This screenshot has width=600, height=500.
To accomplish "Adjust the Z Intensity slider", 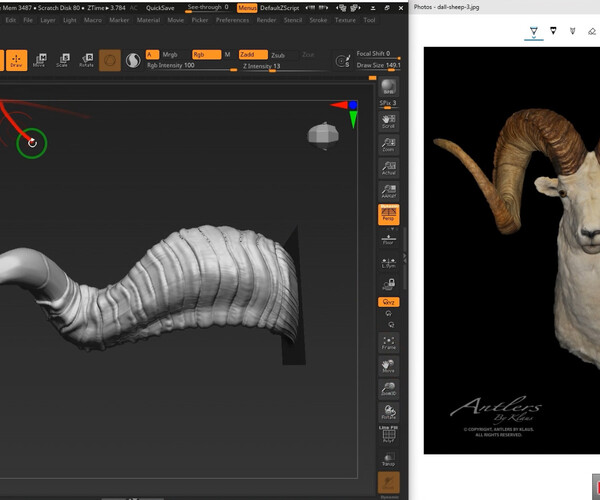I will coord(285,67).
